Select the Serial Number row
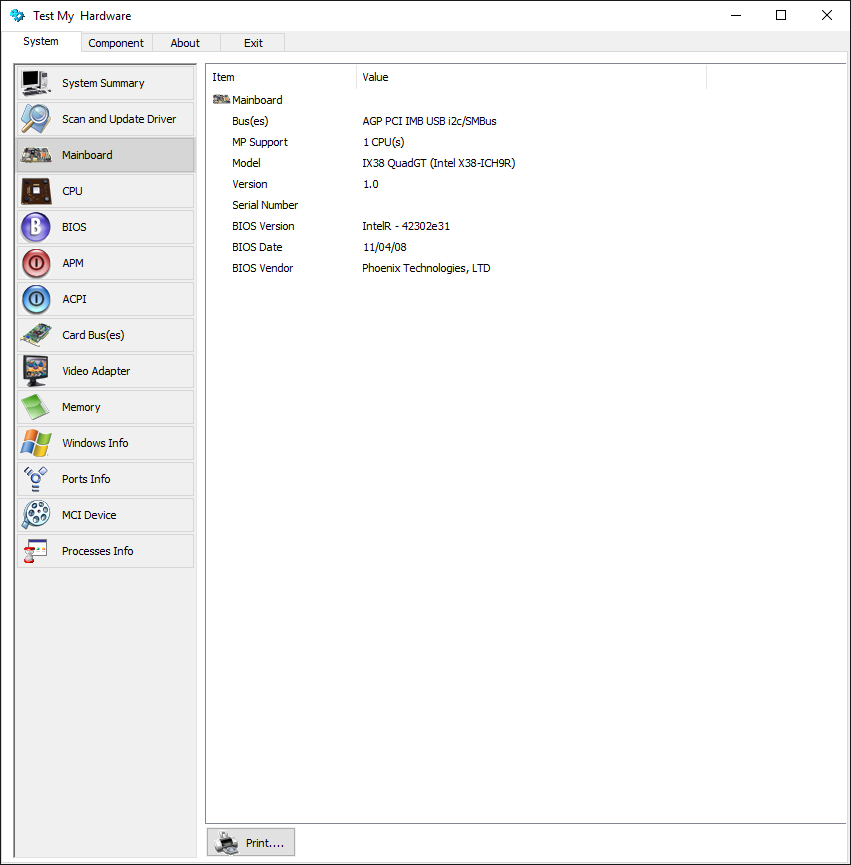 coord(265,205)
